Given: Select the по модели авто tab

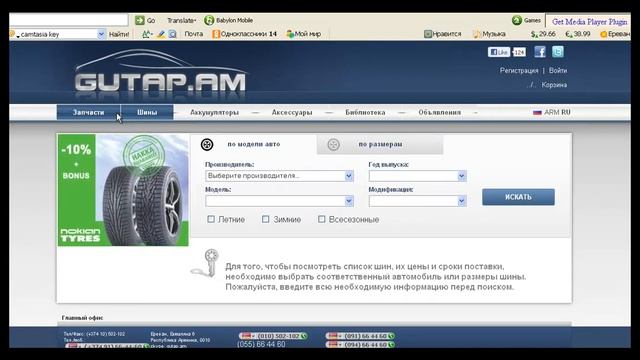Looking at the screenshot, I should 253,144.
